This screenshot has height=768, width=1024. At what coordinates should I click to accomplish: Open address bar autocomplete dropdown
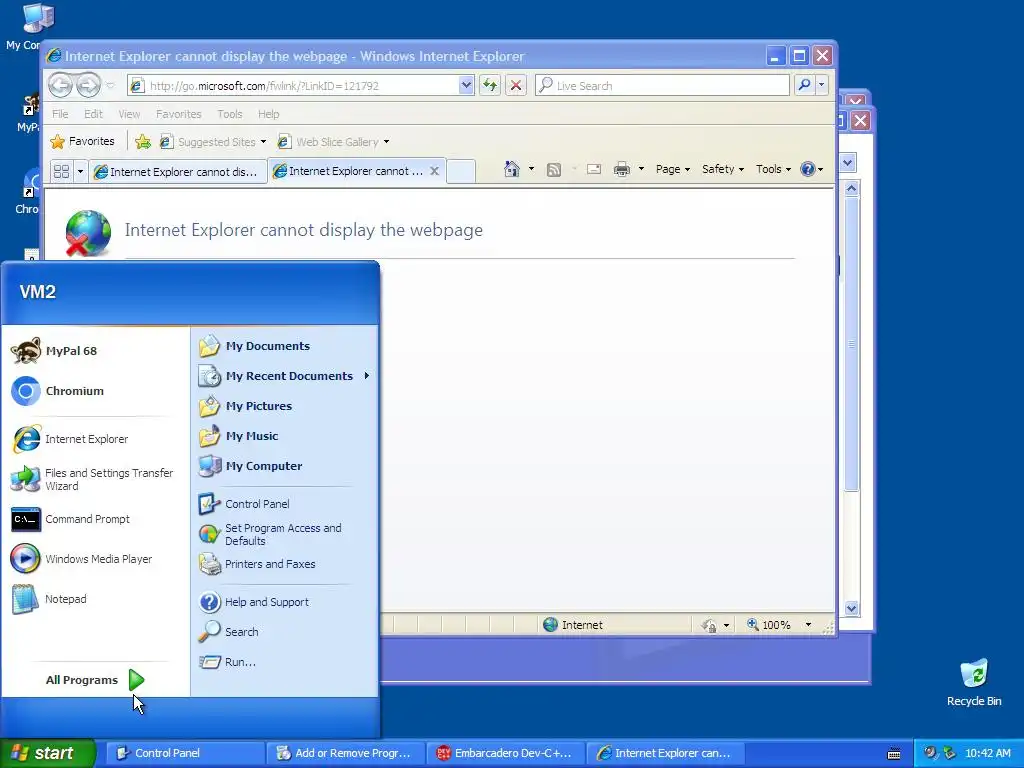tap(466, 86)
